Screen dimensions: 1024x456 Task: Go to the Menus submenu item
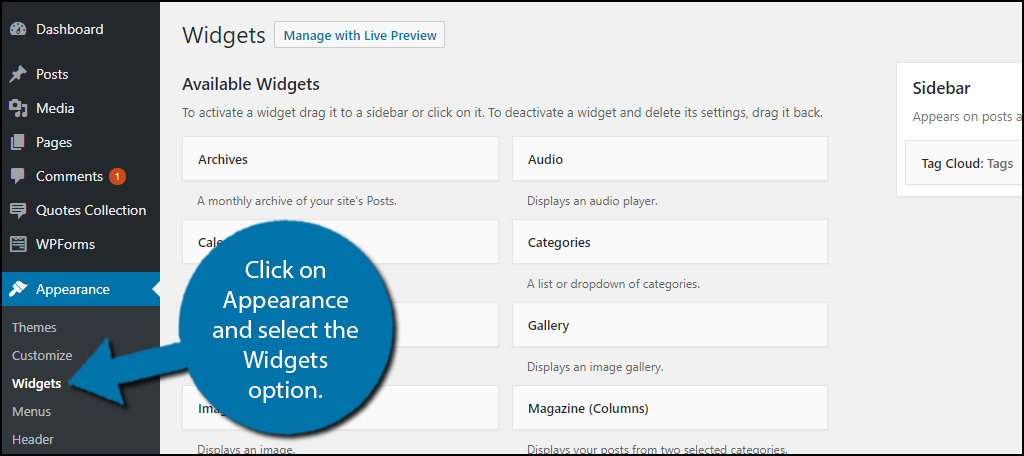pyautogui.click(x=31, y=412)
